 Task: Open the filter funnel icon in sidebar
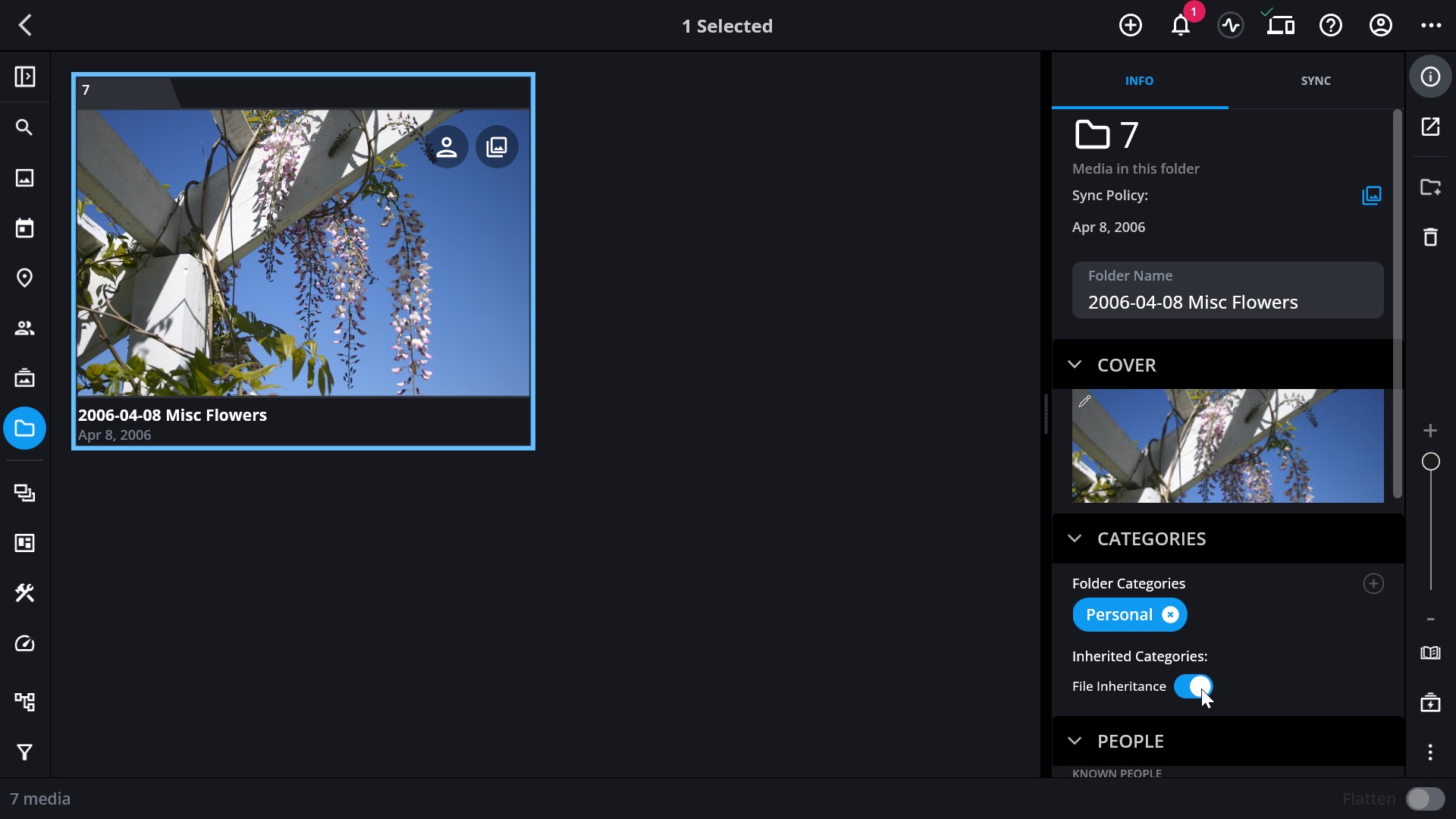[25, 752]
